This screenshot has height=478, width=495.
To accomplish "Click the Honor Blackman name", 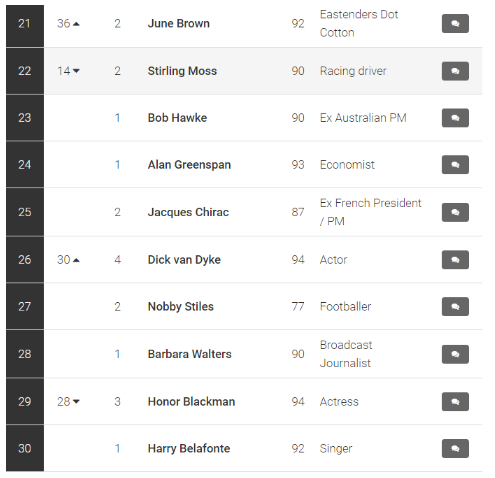I will pyautogui.click(x=191, y=402).
